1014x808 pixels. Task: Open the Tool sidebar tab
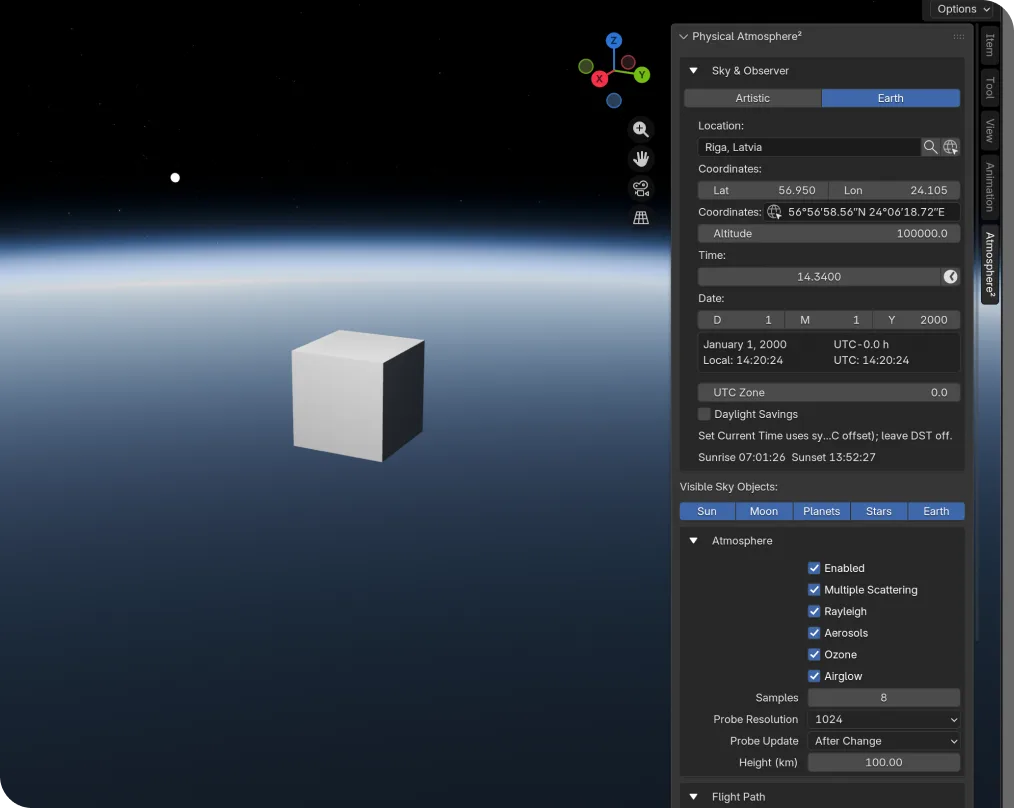tap(989, 87)
